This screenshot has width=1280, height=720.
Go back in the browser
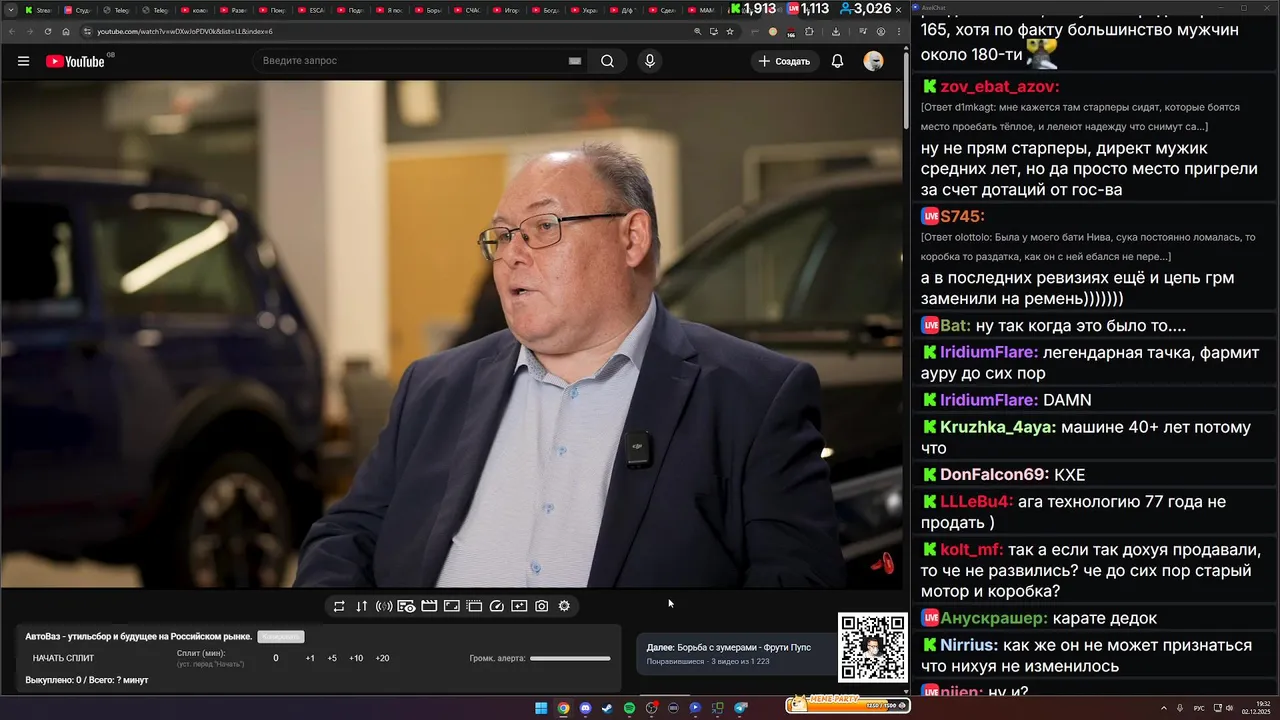[12, 31]
